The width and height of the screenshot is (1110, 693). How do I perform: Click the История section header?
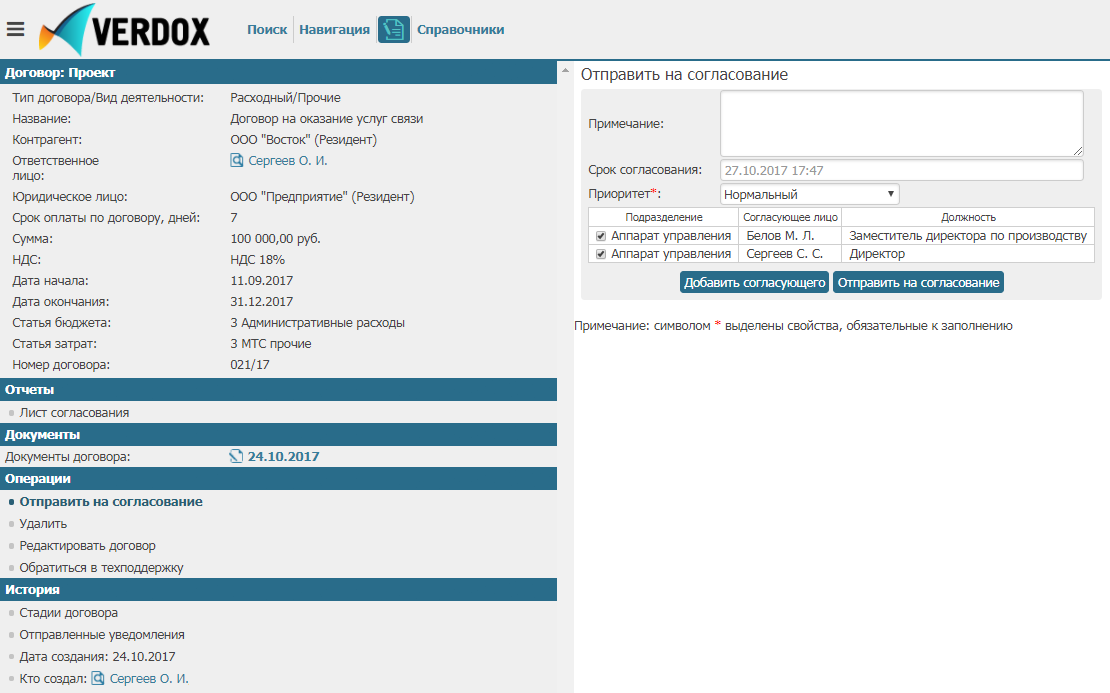click(x=278, y=590)
